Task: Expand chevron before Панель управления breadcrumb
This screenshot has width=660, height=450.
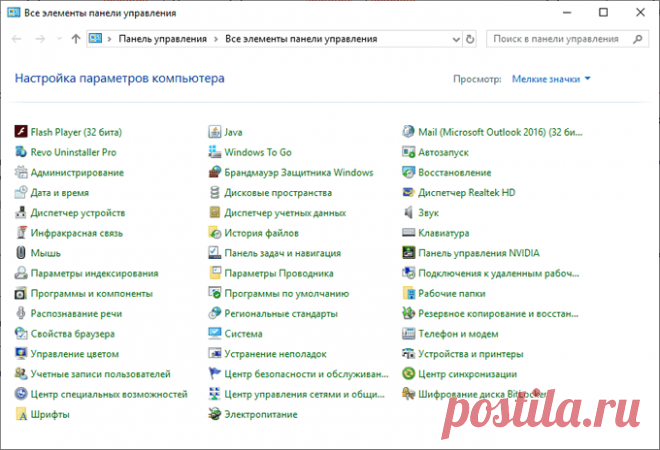Action: click(x=109, y=39)
